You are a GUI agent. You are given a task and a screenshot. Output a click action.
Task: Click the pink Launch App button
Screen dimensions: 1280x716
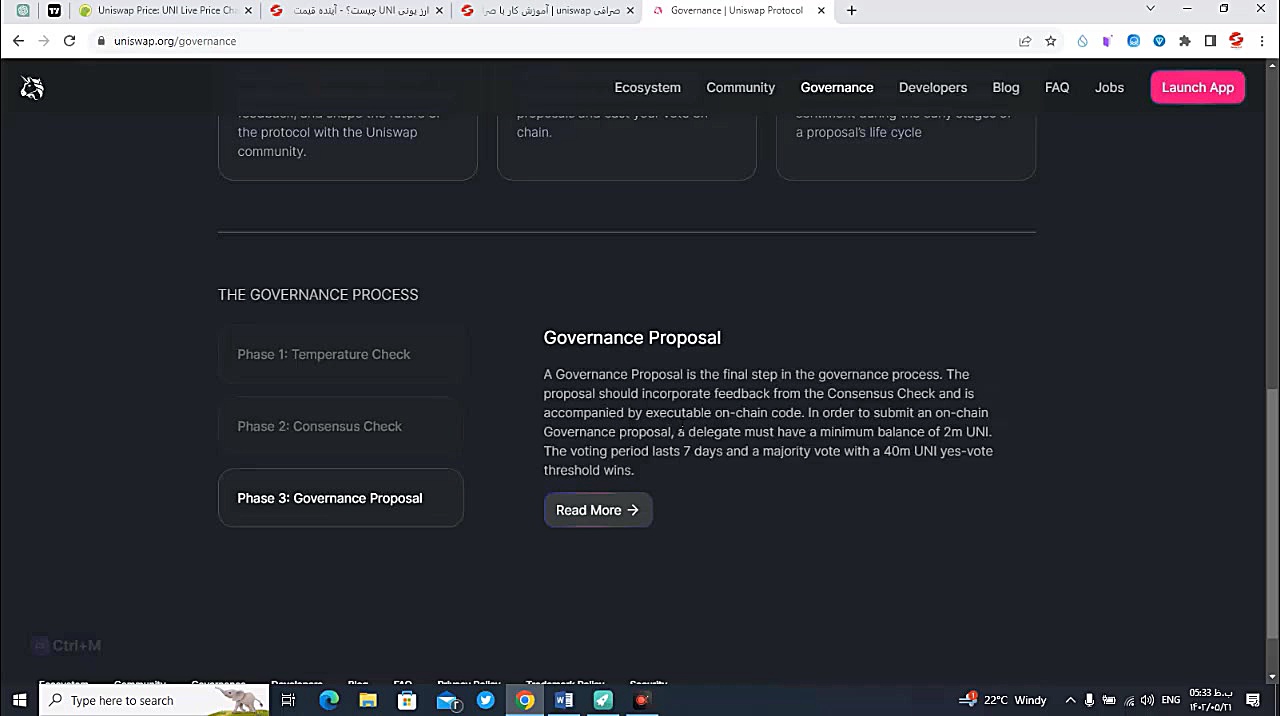1197,88
